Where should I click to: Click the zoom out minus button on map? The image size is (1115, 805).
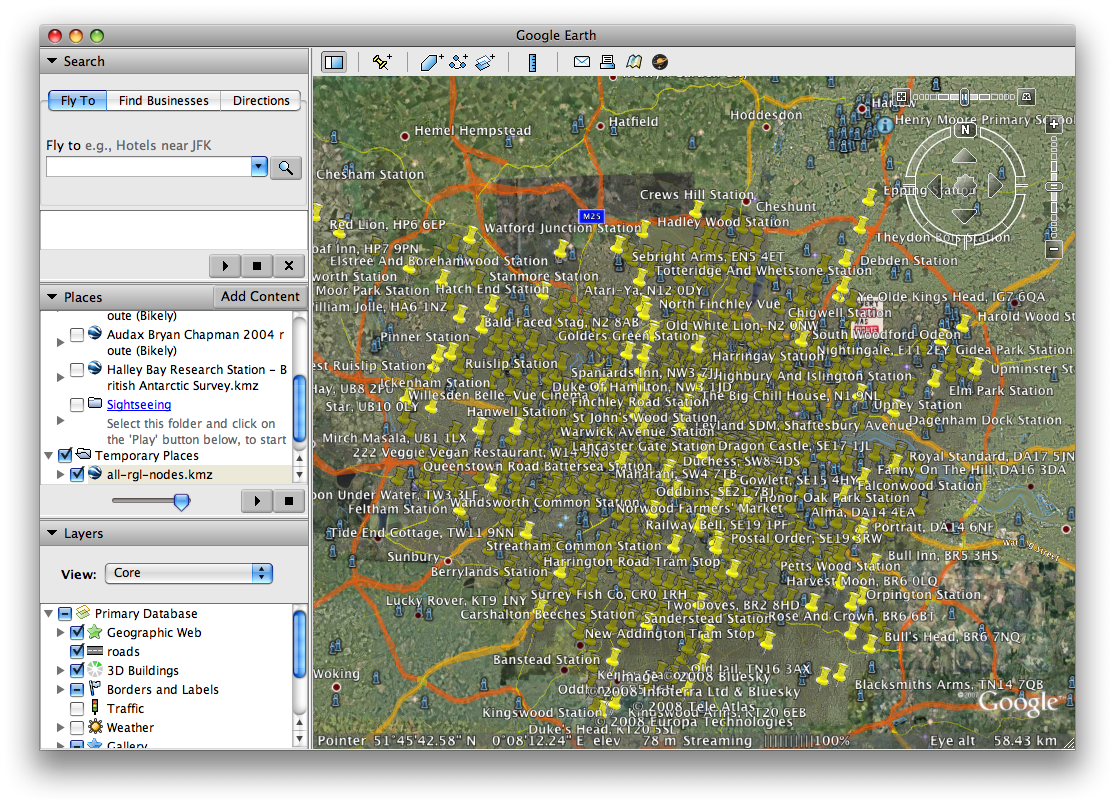[1054, 250]
